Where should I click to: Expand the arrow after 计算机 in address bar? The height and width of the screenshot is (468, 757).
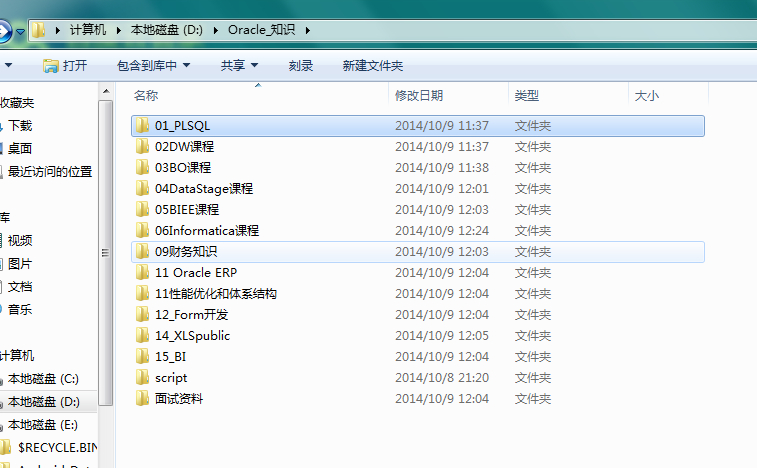pos(119,30)
